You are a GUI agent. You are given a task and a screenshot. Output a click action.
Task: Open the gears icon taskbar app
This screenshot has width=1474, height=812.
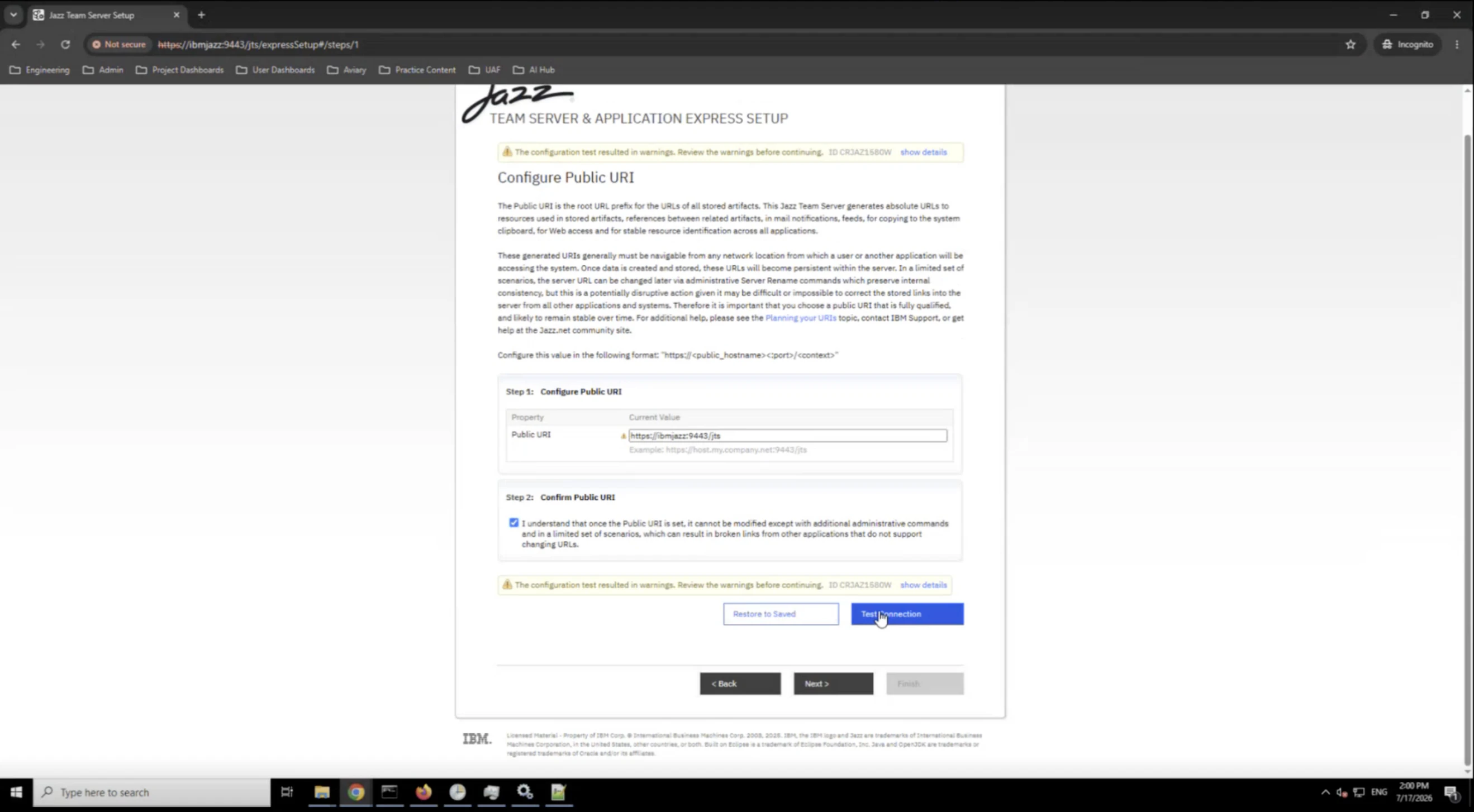[525, 792]
